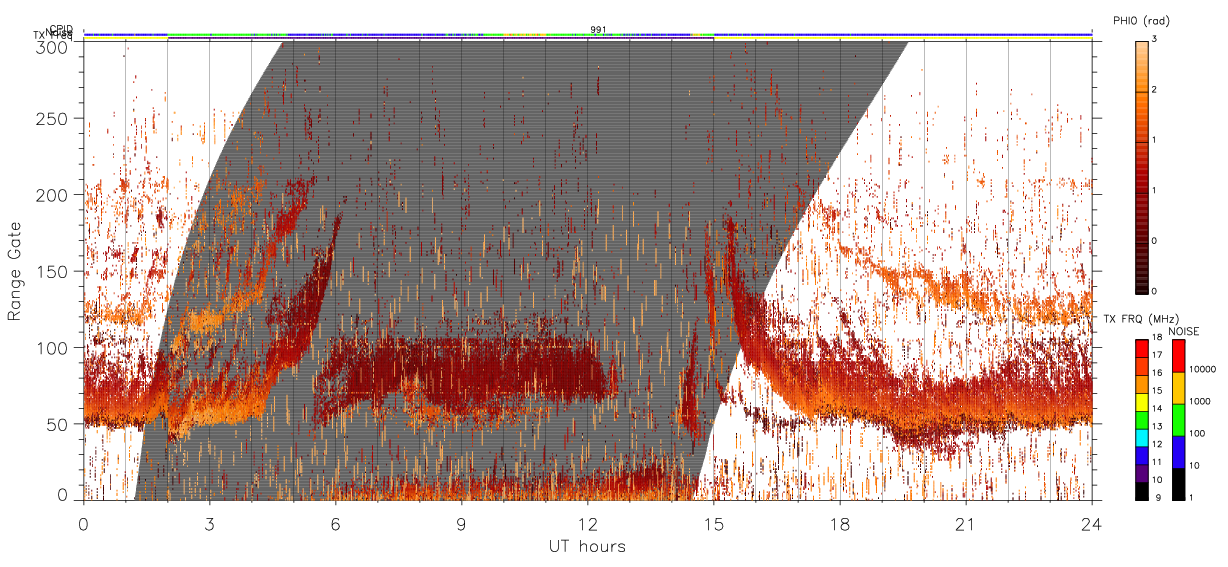Pick the cyan 12–13 MHz TX FRQ swatch

[1141, 436]
